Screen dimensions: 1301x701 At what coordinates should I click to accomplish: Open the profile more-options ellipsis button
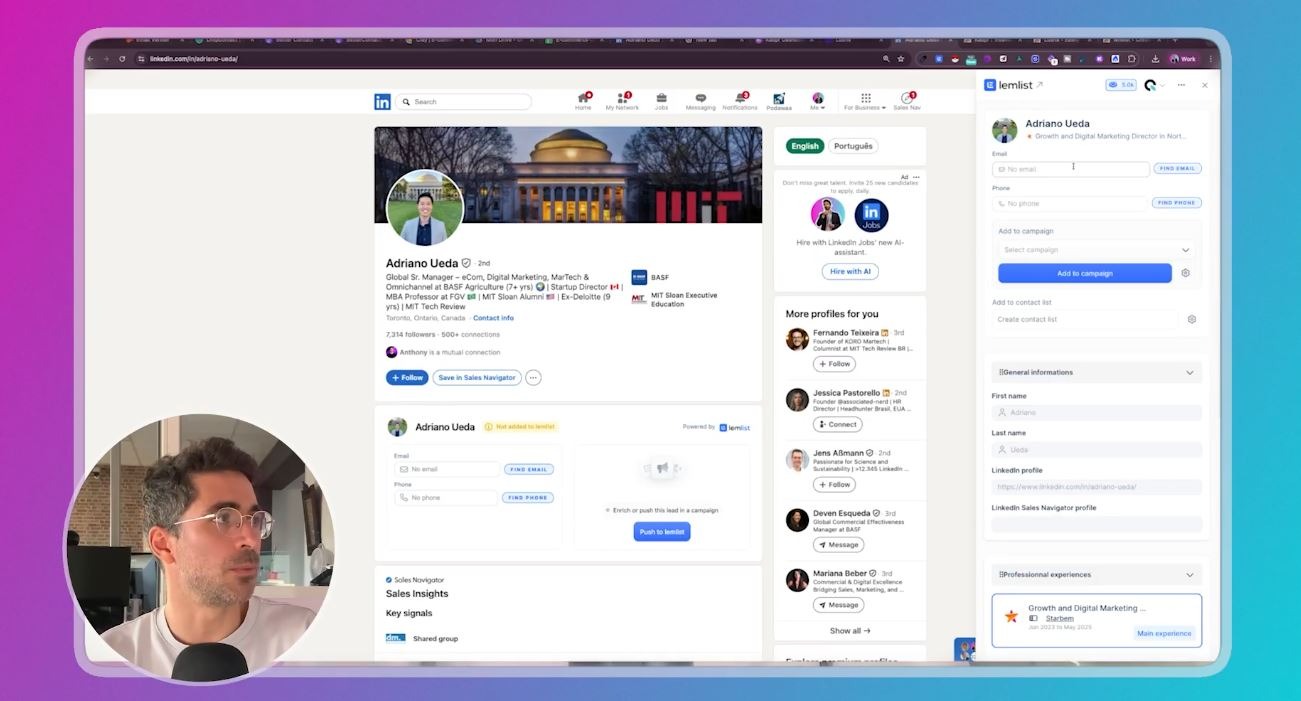(533, 378)
